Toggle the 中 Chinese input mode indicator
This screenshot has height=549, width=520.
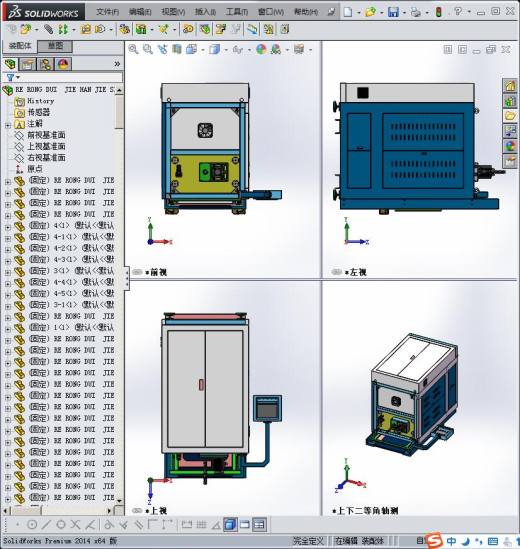(451, 541)
